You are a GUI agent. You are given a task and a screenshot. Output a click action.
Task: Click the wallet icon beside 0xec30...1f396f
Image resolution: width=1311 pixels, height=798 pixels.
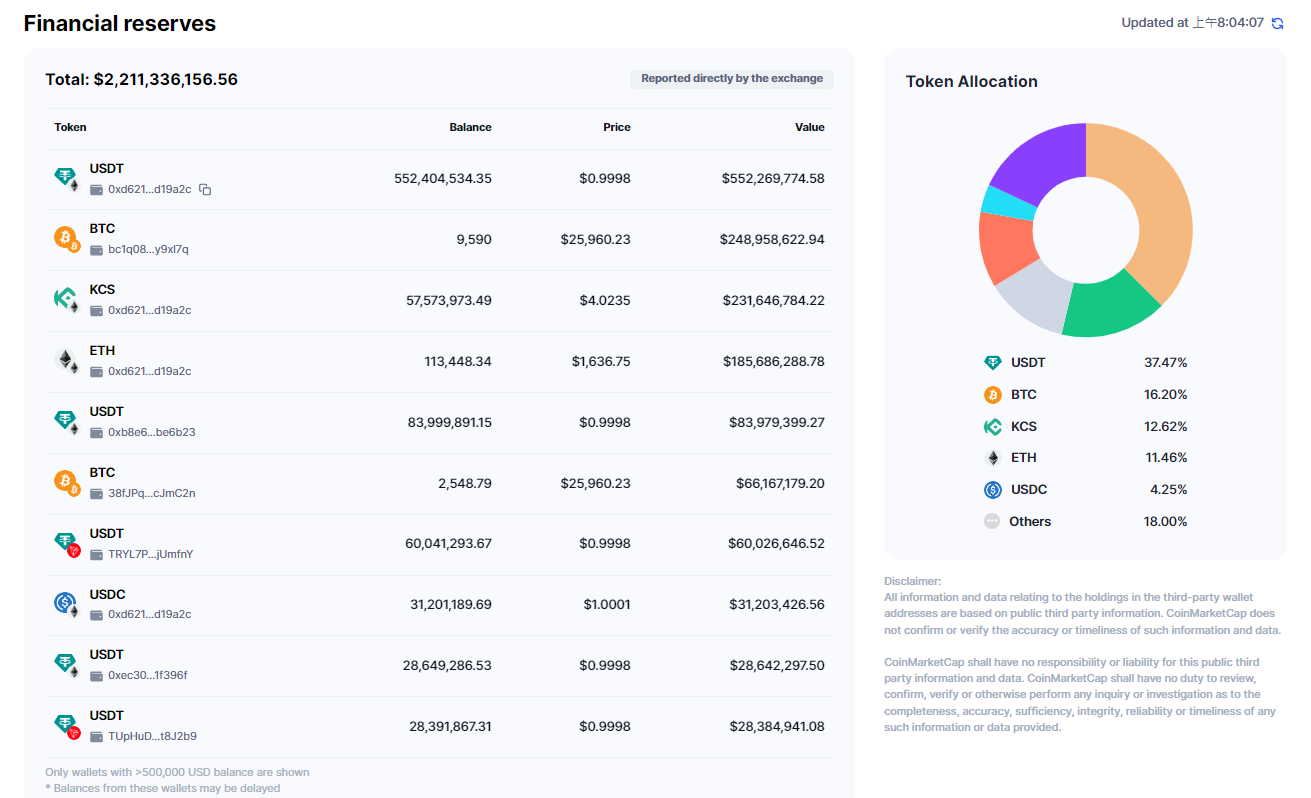coord(97,675)
